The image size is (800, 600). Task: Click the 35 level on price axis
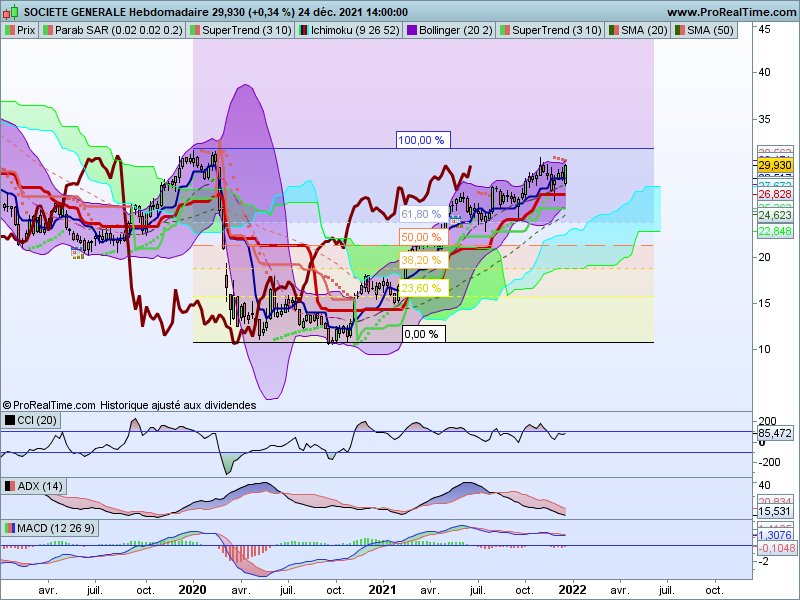tap(764, 119)
